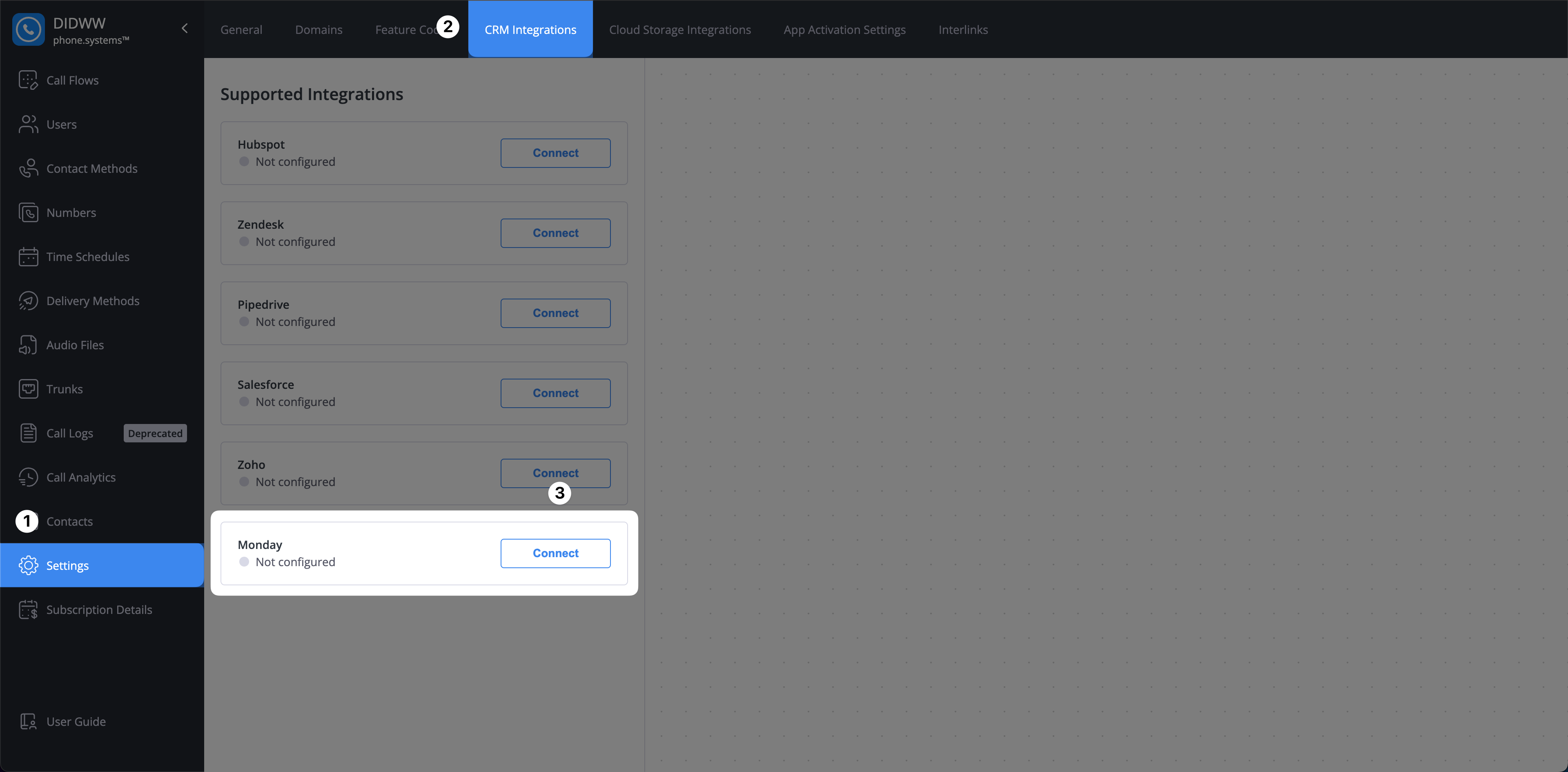Open Call Logs document icon

[28, 433]
